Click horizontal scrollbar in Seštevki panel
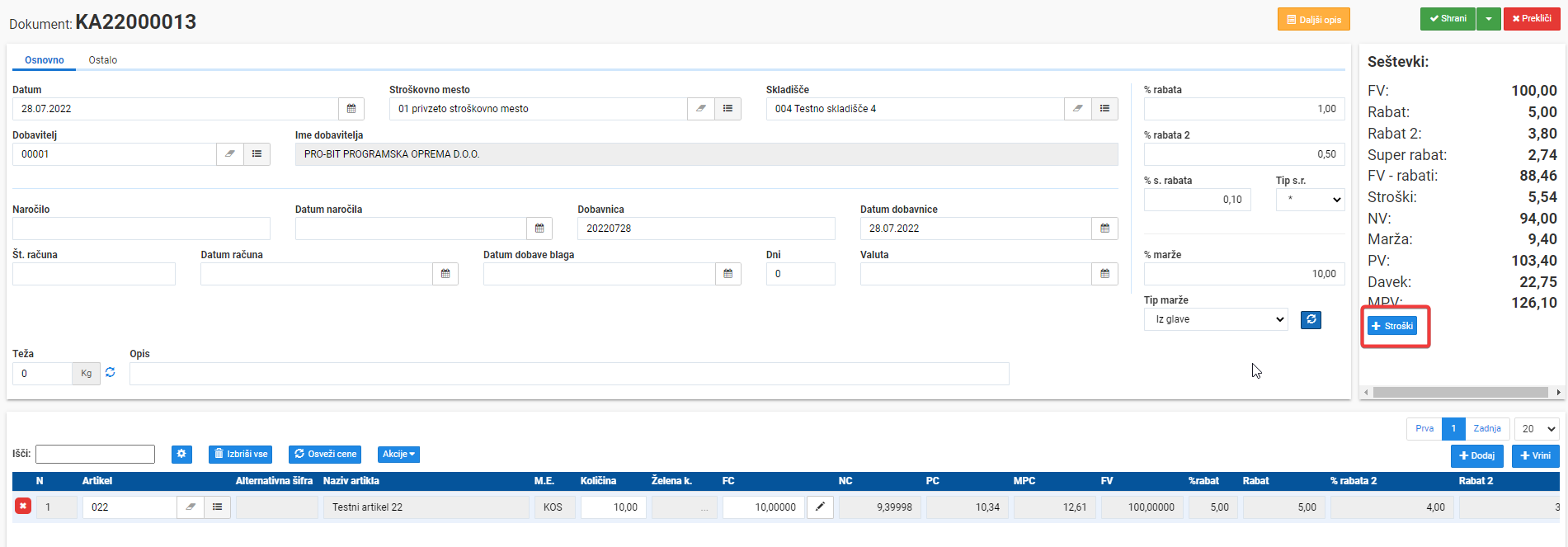The image size is (1568, 547). click(x=1462, y=393)
